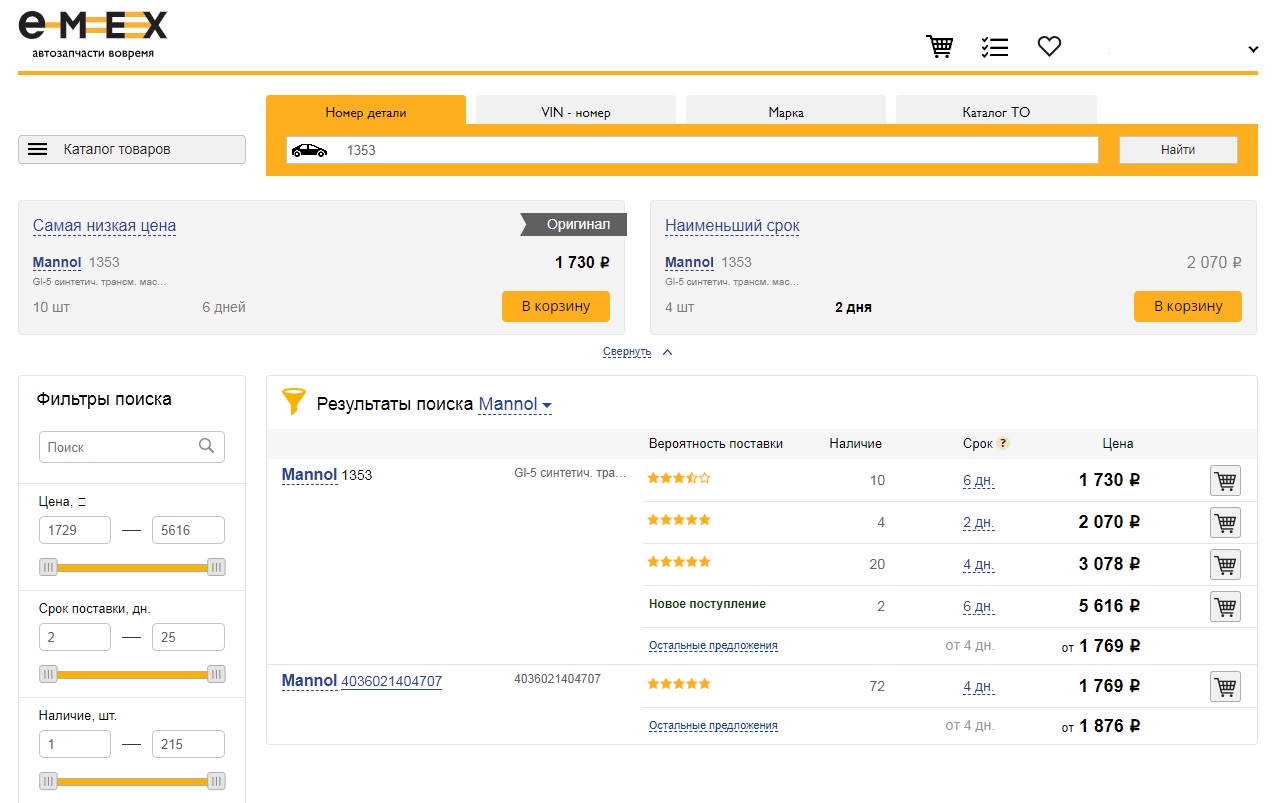The width and height of the screenshot is (1280, 803).
Task: Click minimum delivery days field 2
Action: click(x=75, y=637)
